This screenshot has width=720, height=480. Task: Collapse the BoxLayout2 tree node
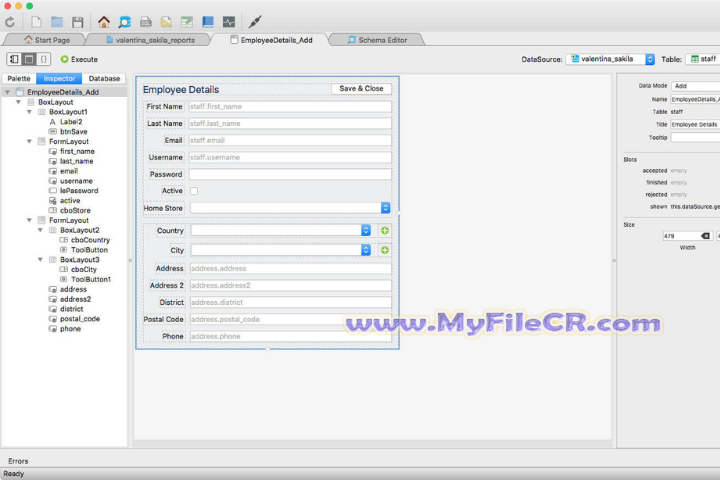point(40,230)
